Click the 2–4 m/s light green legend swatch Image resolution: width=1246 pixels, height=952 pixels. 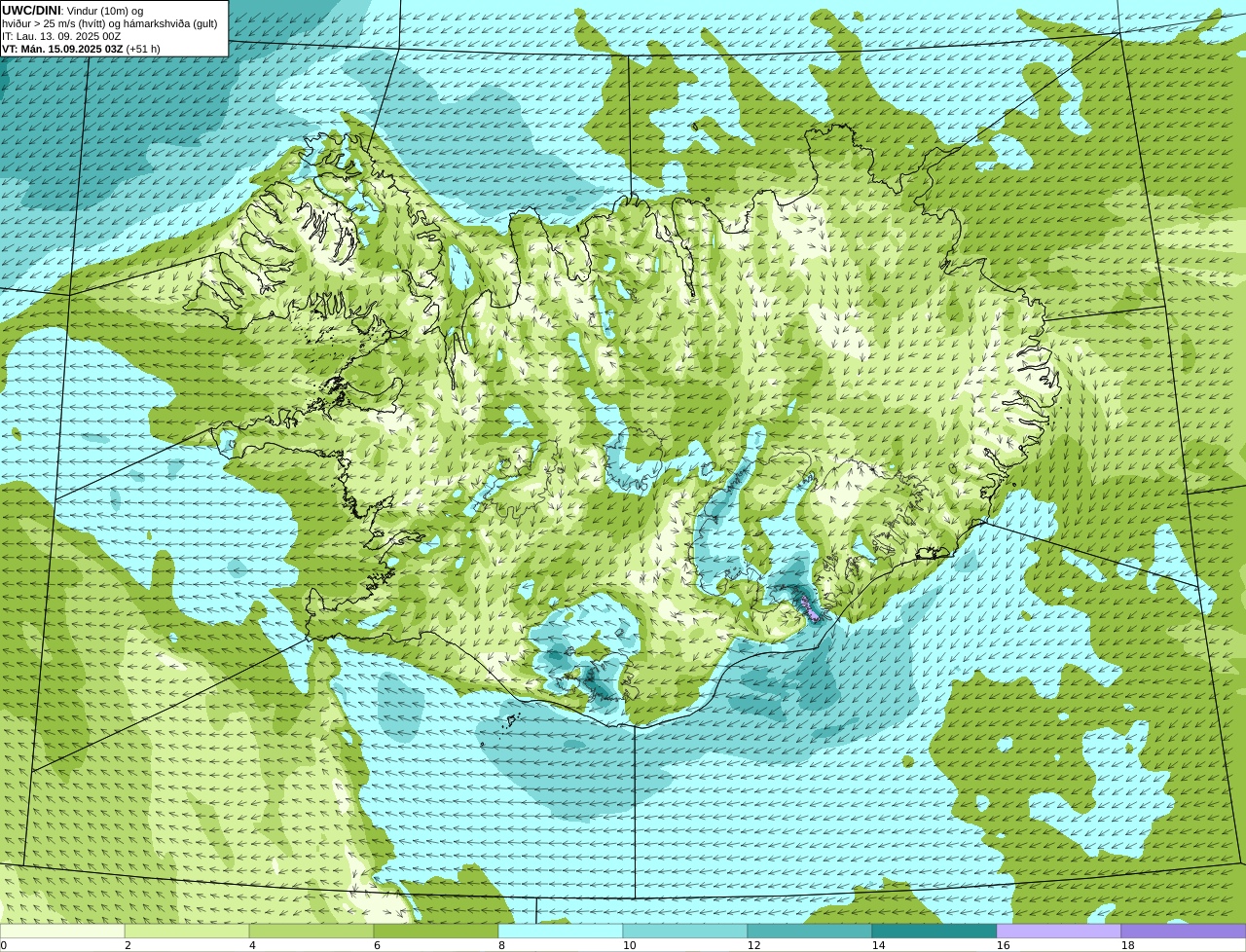pos(187,931)
